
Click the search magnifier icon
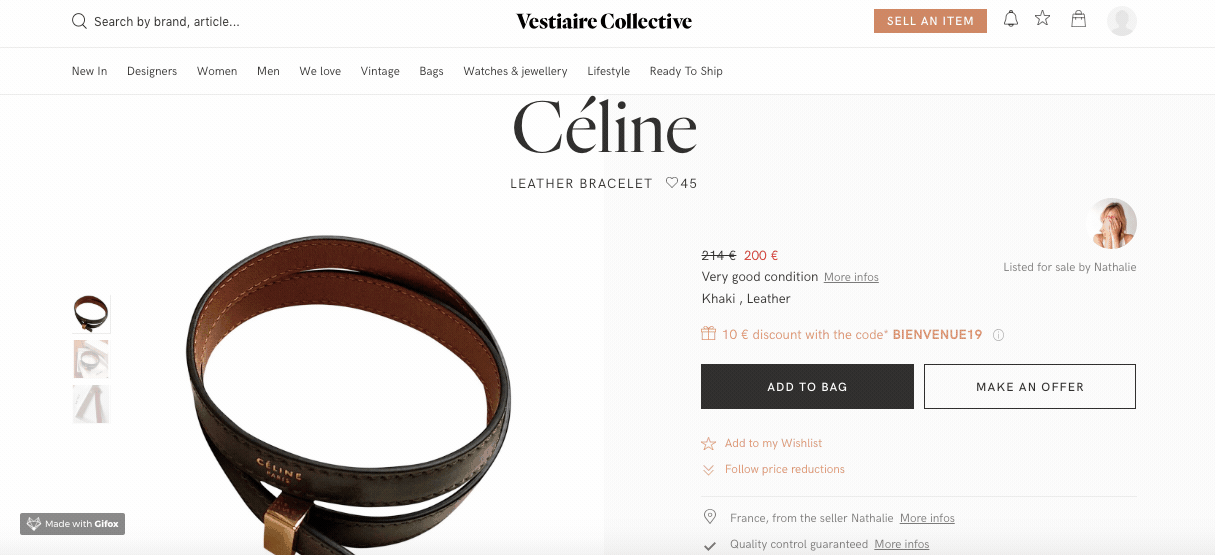coord(79,21)
